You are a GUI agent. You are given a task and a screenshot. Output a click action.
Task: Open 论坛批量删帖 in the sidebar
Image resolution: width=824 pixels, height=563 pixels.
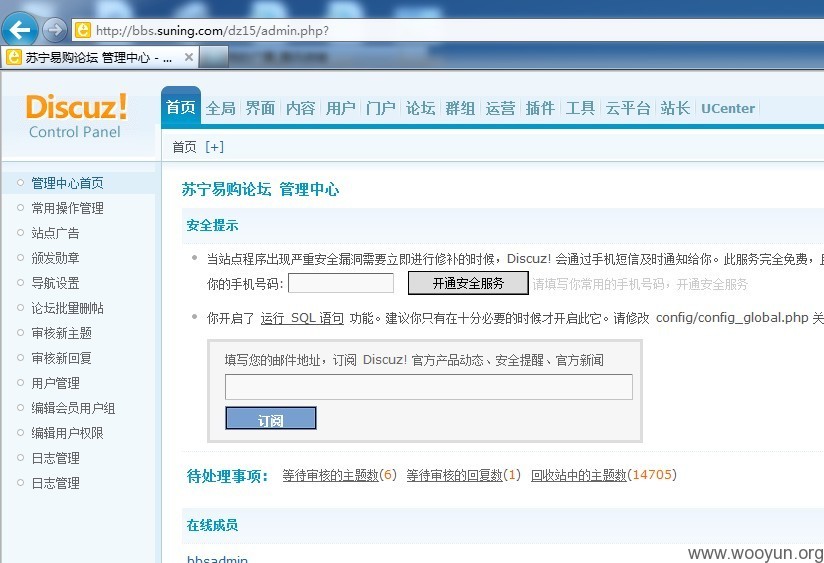point(67,308)
